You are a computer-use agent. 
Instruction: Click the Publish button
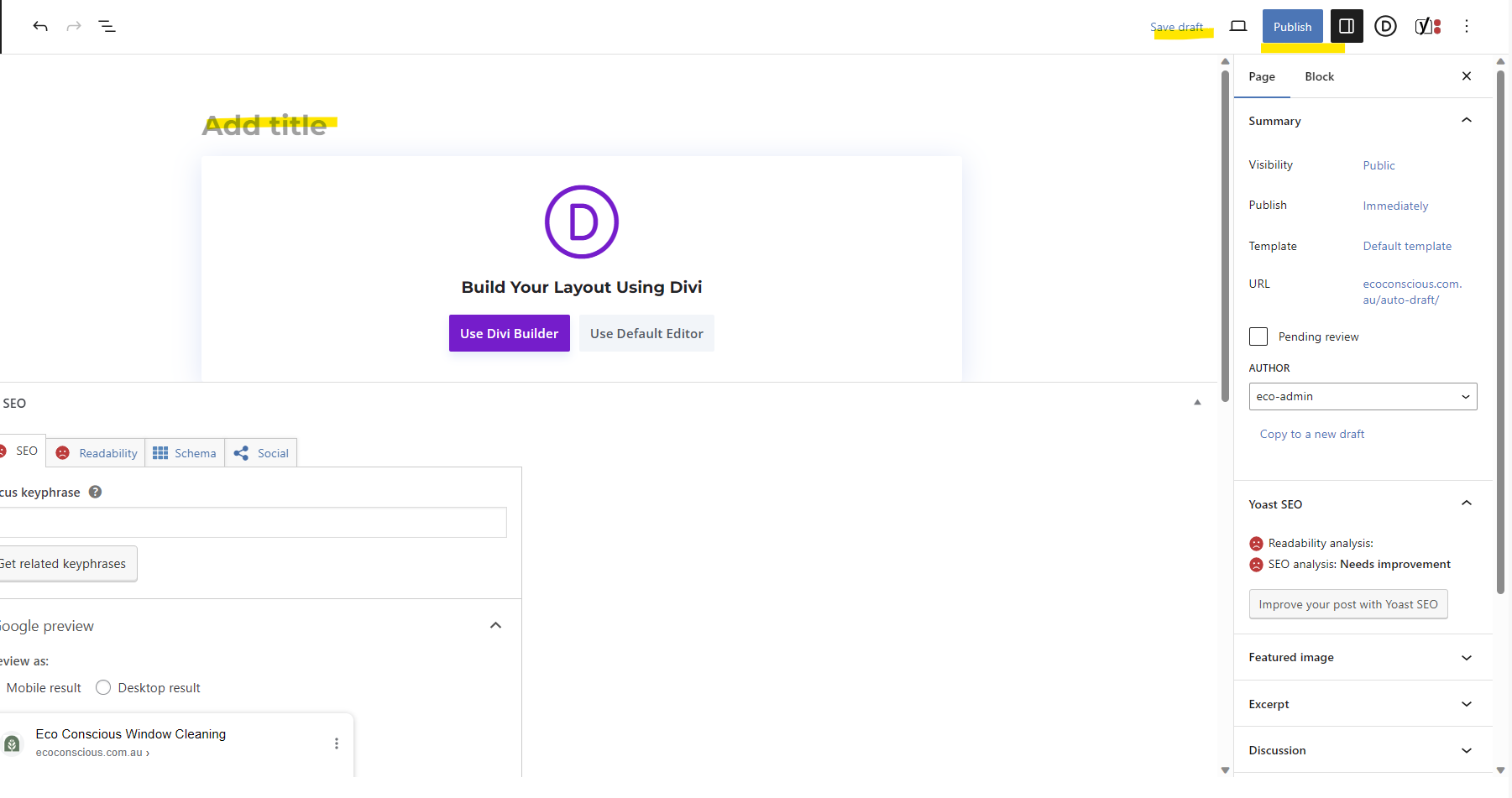1292,26
